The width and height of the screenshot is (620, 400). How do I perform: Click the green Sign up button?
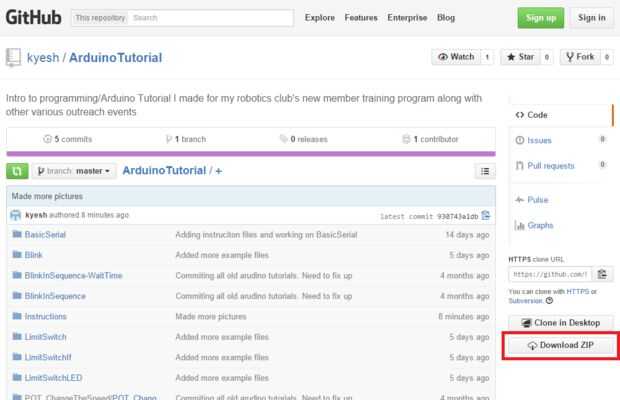(541, 18)
